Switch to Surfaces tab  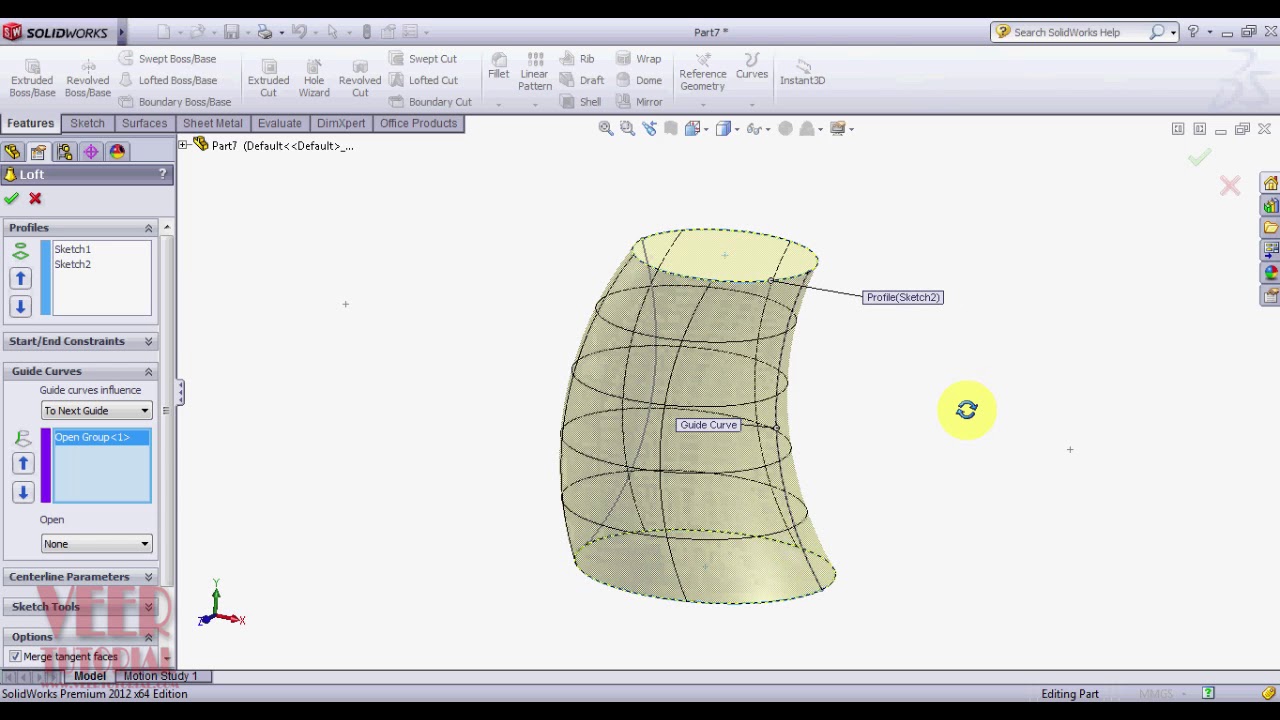click(x=144, y=124)
